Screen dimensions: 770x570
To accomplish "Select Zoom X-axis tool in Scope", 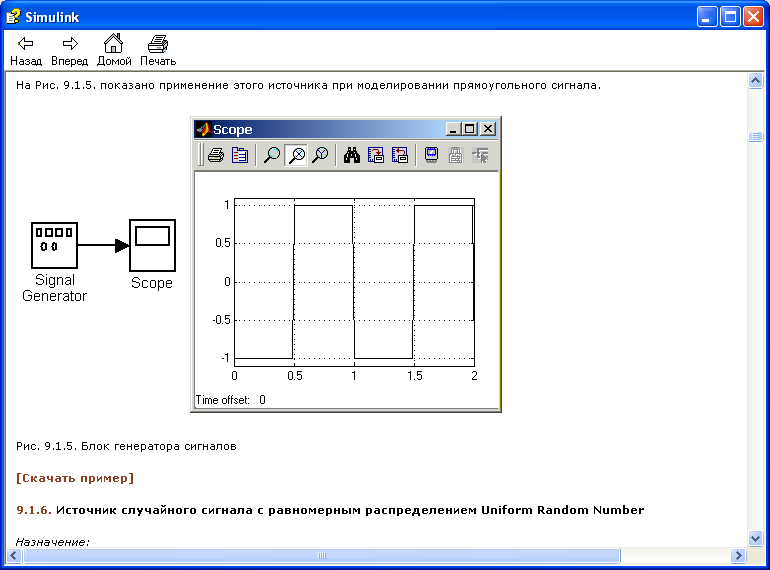I will tap(296, 156).
